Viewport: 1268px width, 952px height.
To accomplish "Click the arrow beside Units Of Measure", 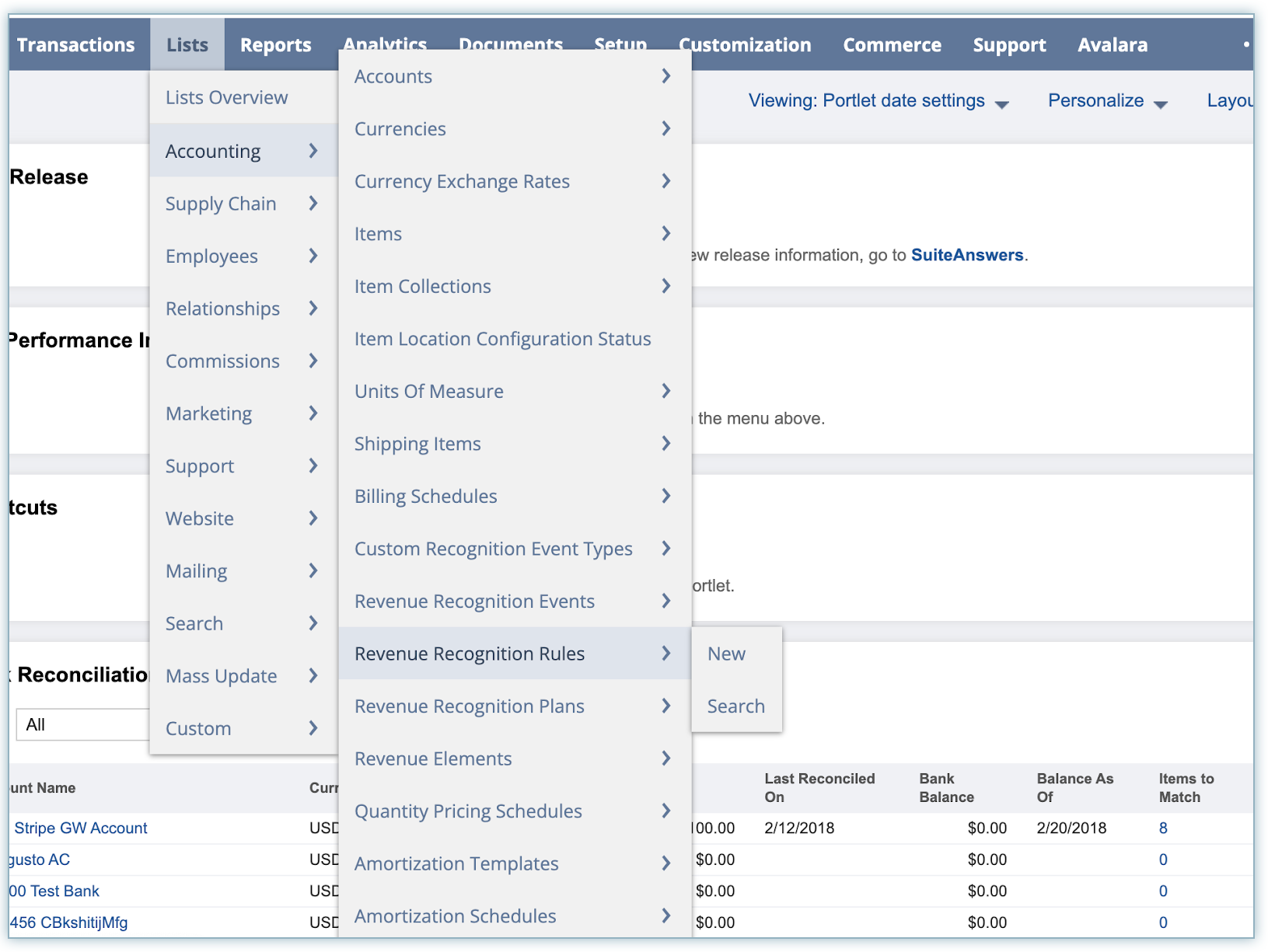I will pos(665,391).
